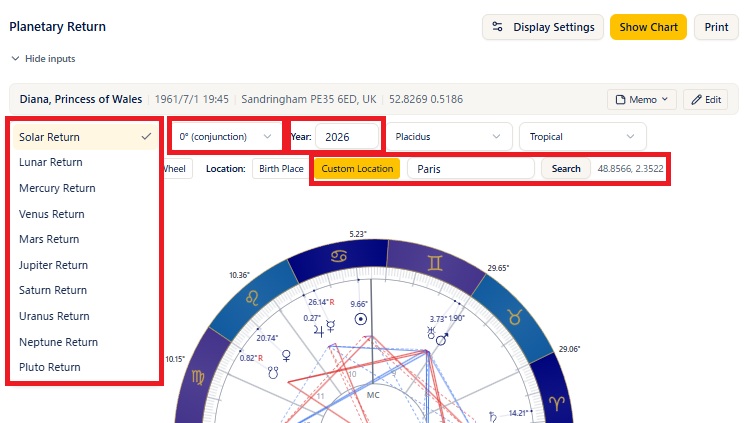The width and height of the screenshot is (746, 423).
Task: Click the pencil icon on Edit
Action: [x=697, y=99]
